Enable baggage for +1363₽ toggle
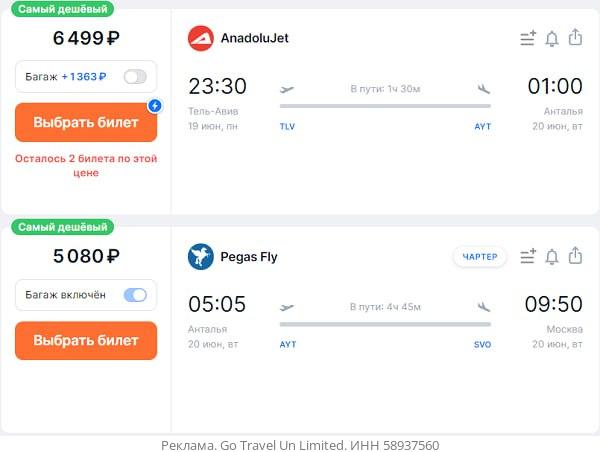The image size is (600, 452). pos(134,77)
